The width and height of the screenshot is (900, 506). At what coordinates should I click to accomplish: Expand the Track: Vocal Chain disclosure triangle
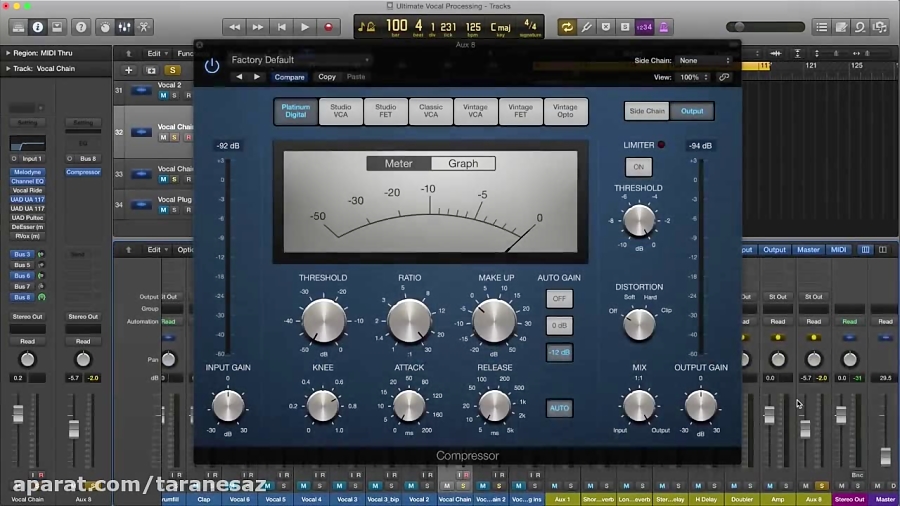8,68
